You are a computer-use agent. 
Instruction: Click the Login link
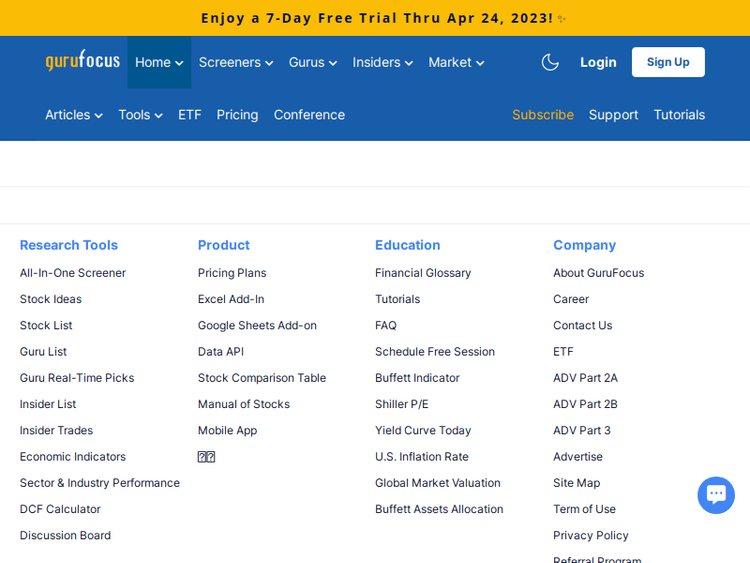pyautogui.click(x=598, y=62)
